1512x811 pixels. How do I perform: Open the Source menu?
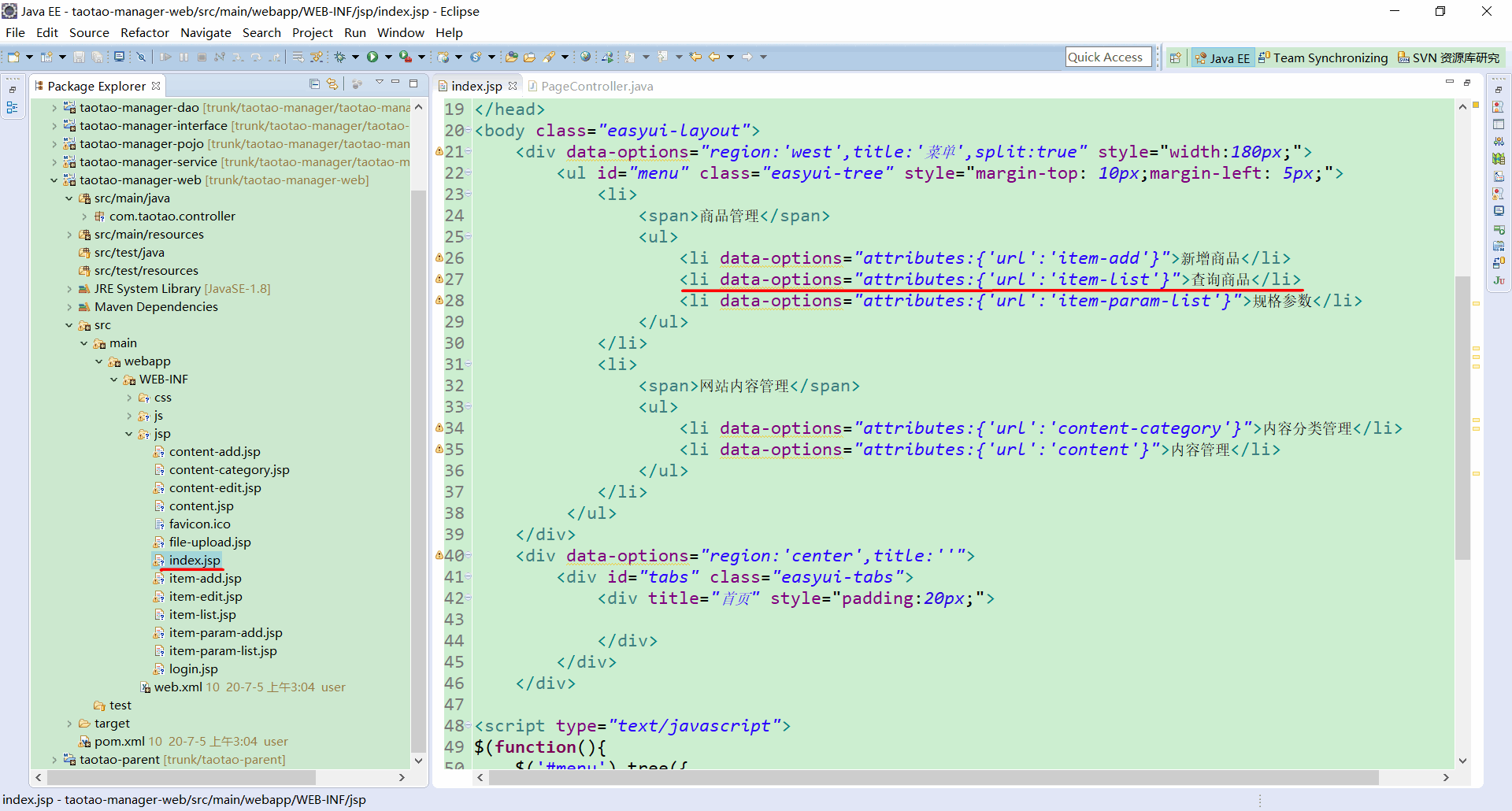89,32
